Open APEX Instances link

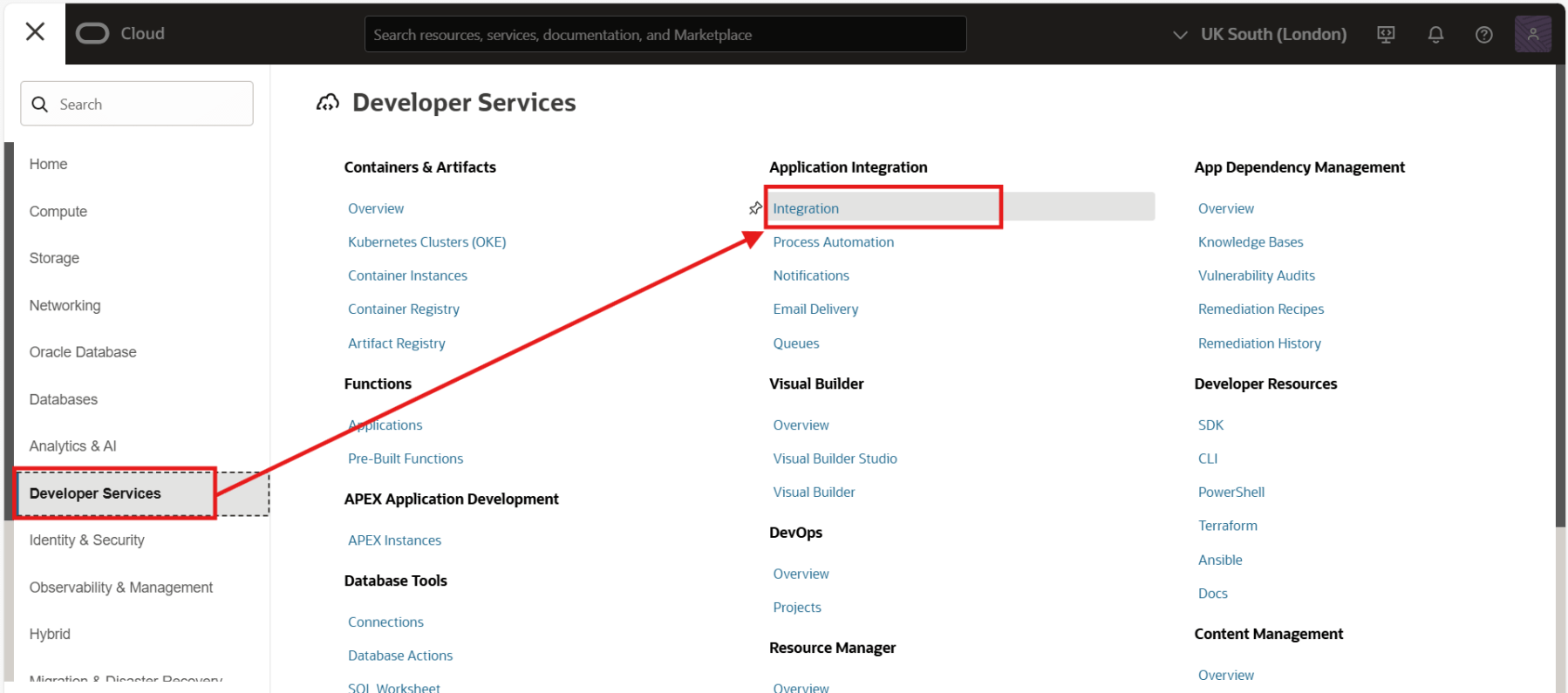click(394, 540)
